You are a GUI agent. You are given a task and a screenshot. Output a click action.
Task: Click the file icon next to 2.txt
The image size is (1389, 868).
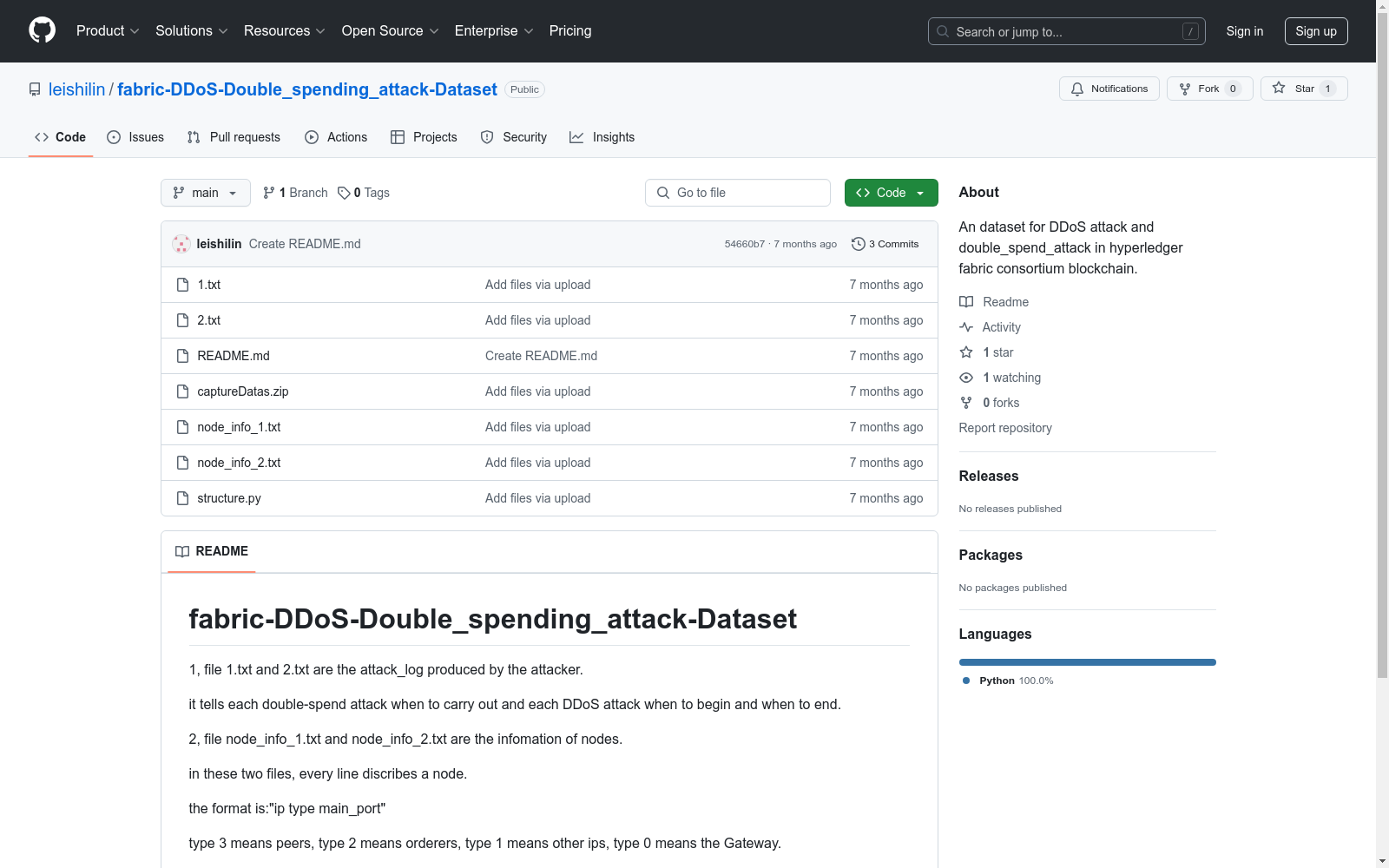(182, 320)
